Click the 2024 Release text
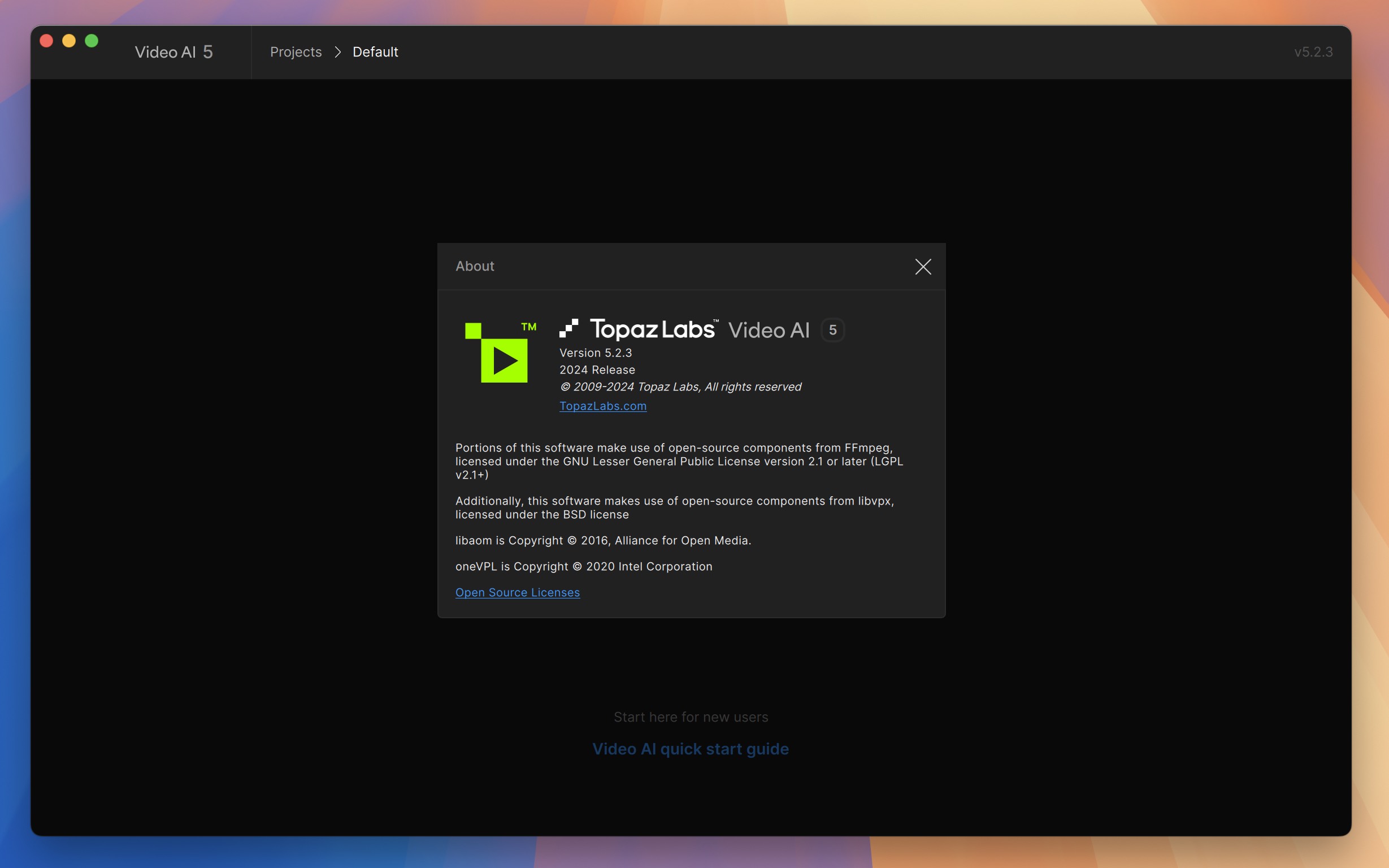This screenshot has height=868, width=1389. [x=597, y=370]
